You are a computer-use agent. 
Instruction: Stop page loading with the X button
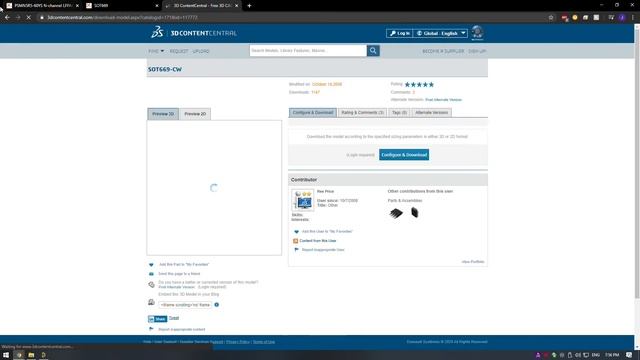tap(29, 18)
